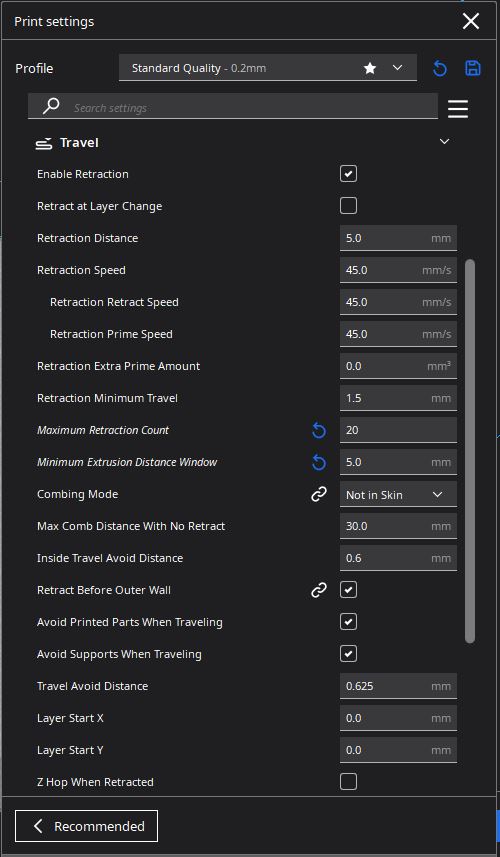Reset Maximum Retraction Count to default
This screenshot has width=500, height=857.
[319, 431]
